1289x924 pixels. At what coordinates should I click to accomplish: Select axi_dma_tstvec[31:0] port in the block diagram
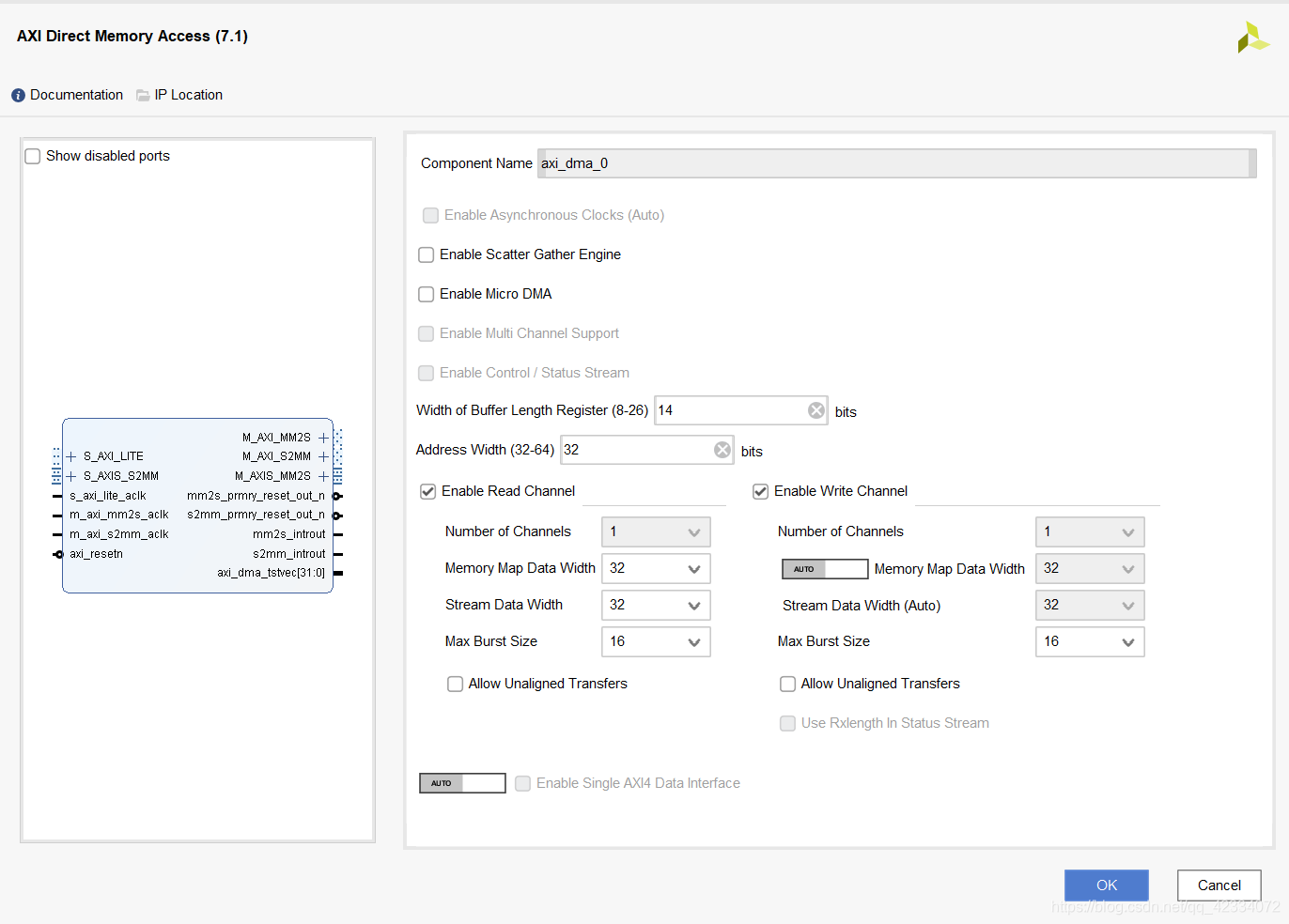(x=271, y=573)
